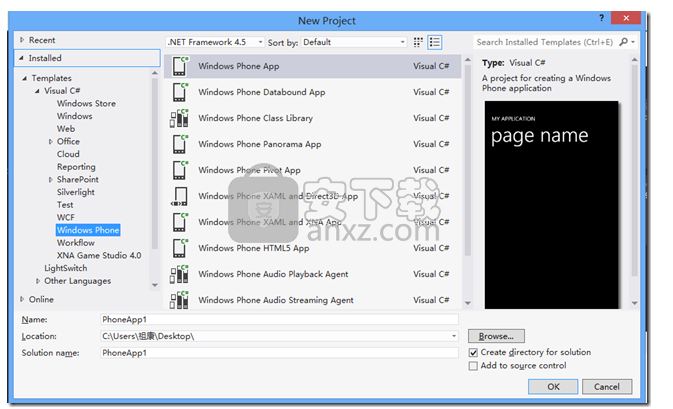Confirm with the OK button

point(553,387)
